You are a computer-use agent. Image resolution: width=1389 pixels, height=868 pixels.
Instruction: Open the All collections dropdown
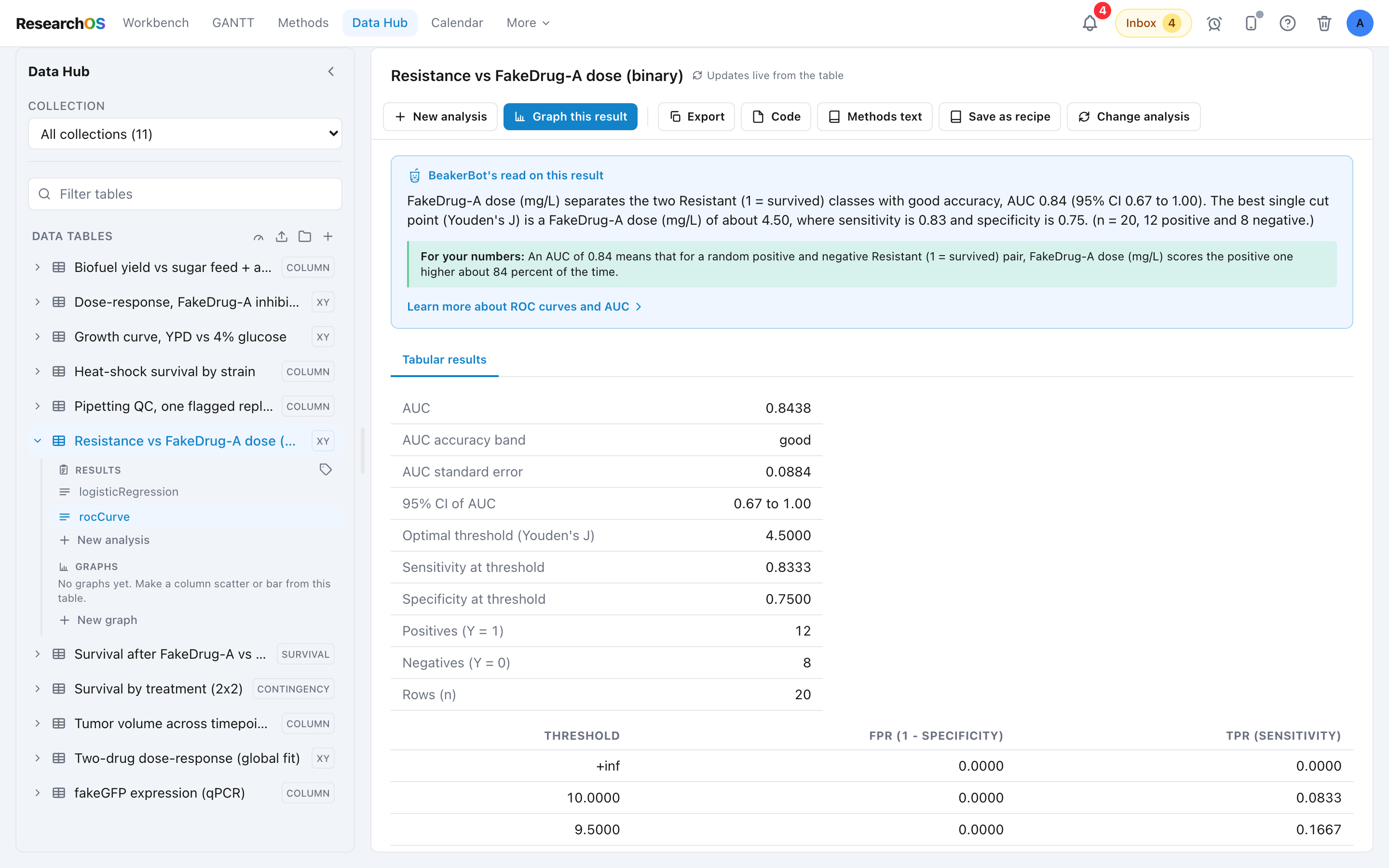pos(185,134)
